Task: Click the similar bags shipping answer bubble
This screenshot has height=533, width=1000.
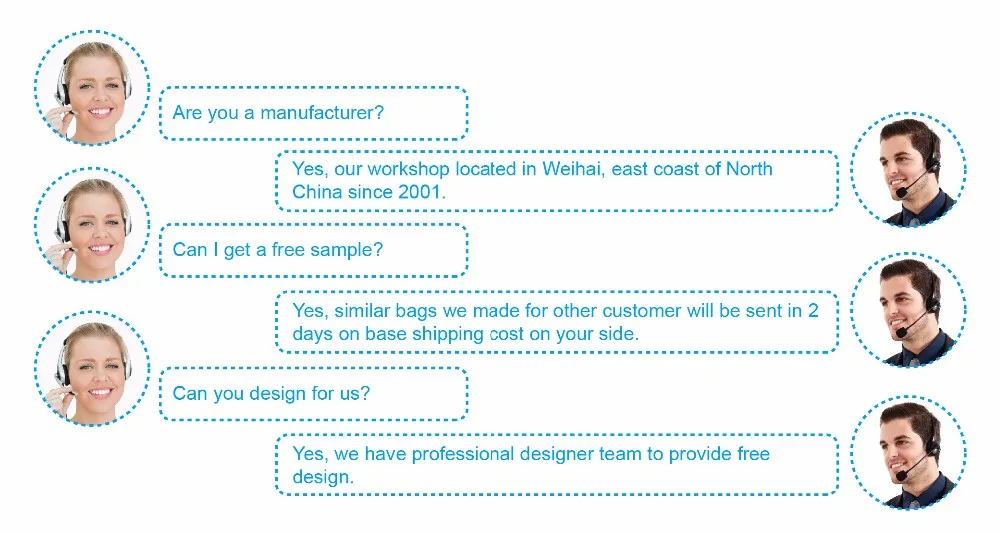Action: point(557,322)
